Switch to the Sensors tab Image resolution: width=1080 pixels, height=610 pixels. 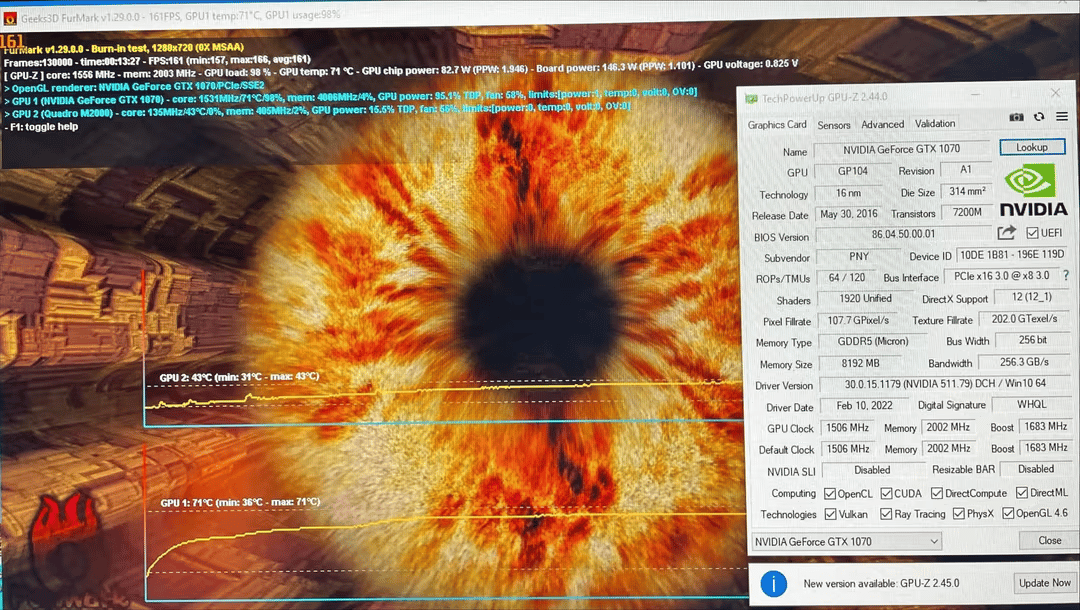(x=833, y=125)
